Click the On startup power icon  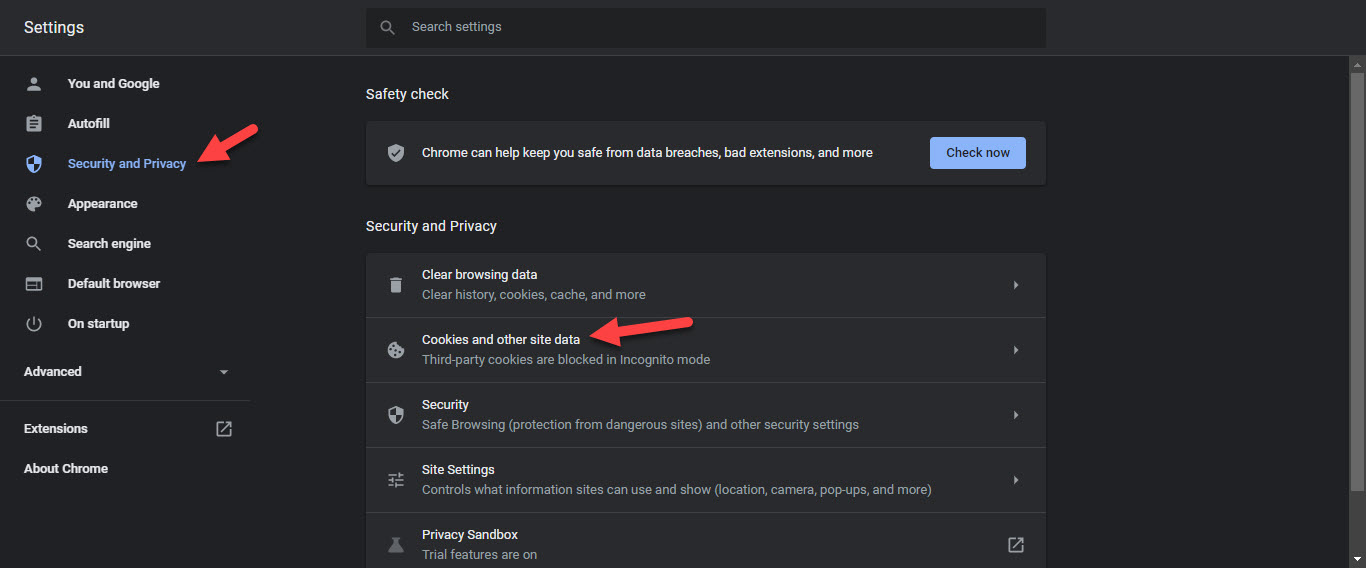click(34, 324)
